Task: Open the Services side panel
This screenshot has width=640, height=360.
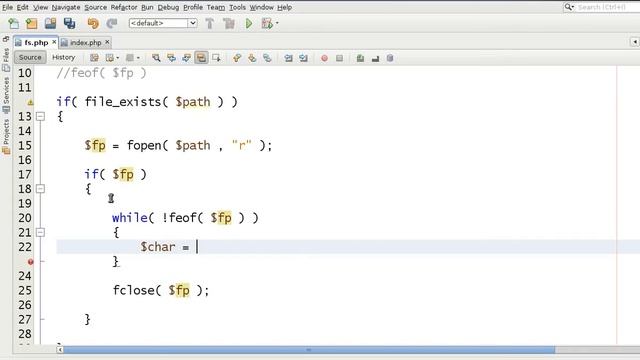Action: [x=6, y=95]
